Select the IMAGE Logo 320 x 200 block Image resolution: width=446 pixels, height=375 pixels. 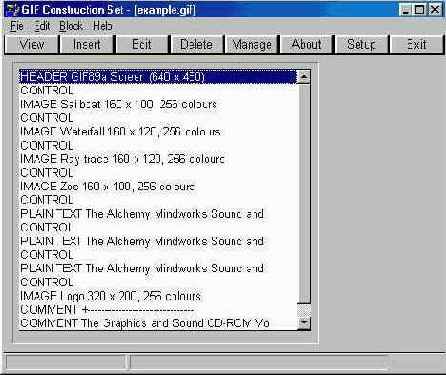click(x=157, y=296)
